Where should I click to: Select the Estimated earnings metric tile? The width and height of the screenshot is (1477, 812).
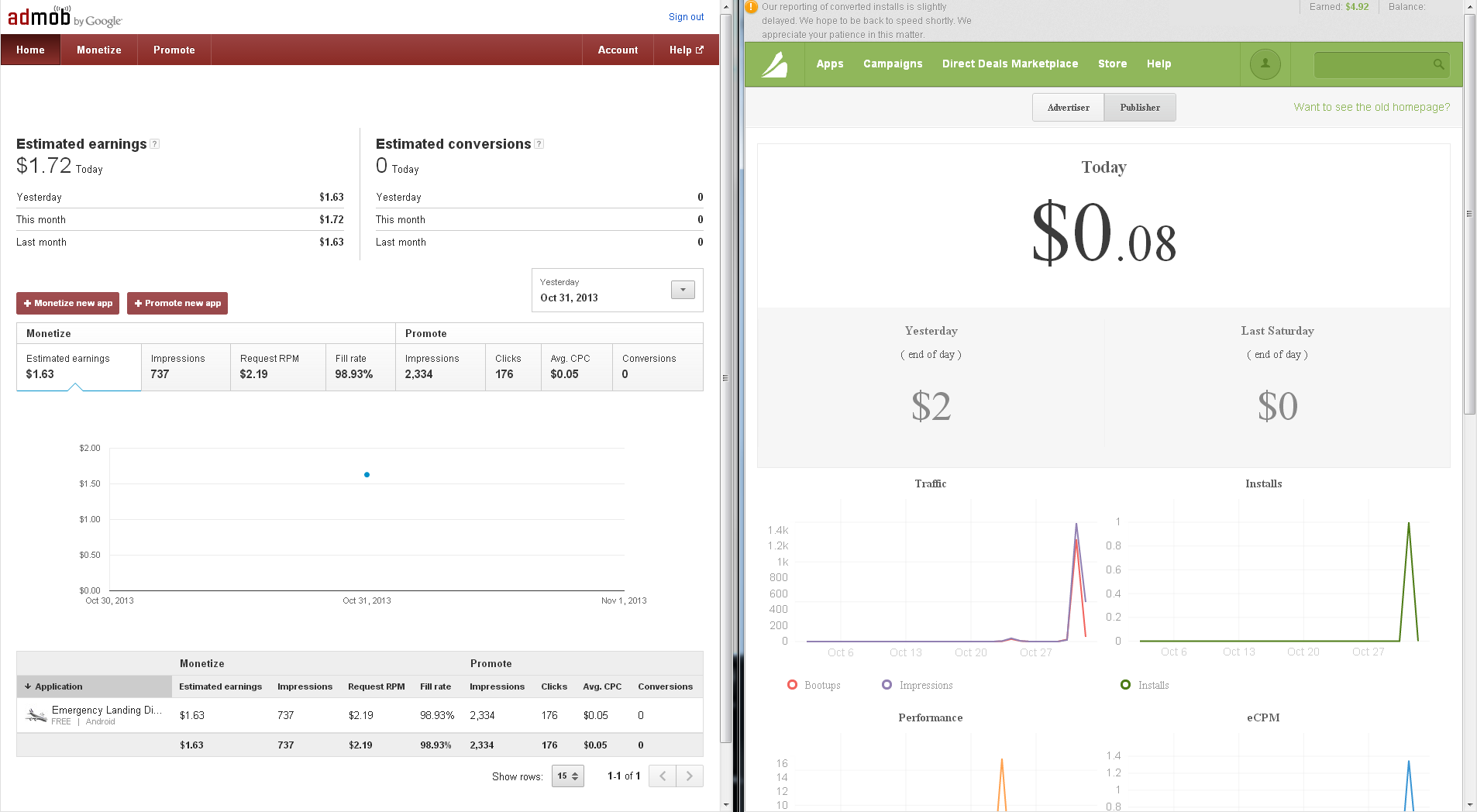pos(79,366)
